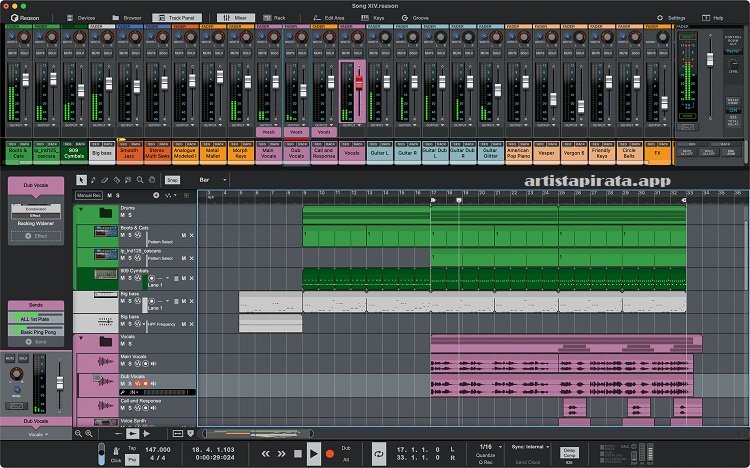Open the Vocals output dropdown in channel strip
The width and height of the screenshot is (750, 468).
click(x=38, y=435)
